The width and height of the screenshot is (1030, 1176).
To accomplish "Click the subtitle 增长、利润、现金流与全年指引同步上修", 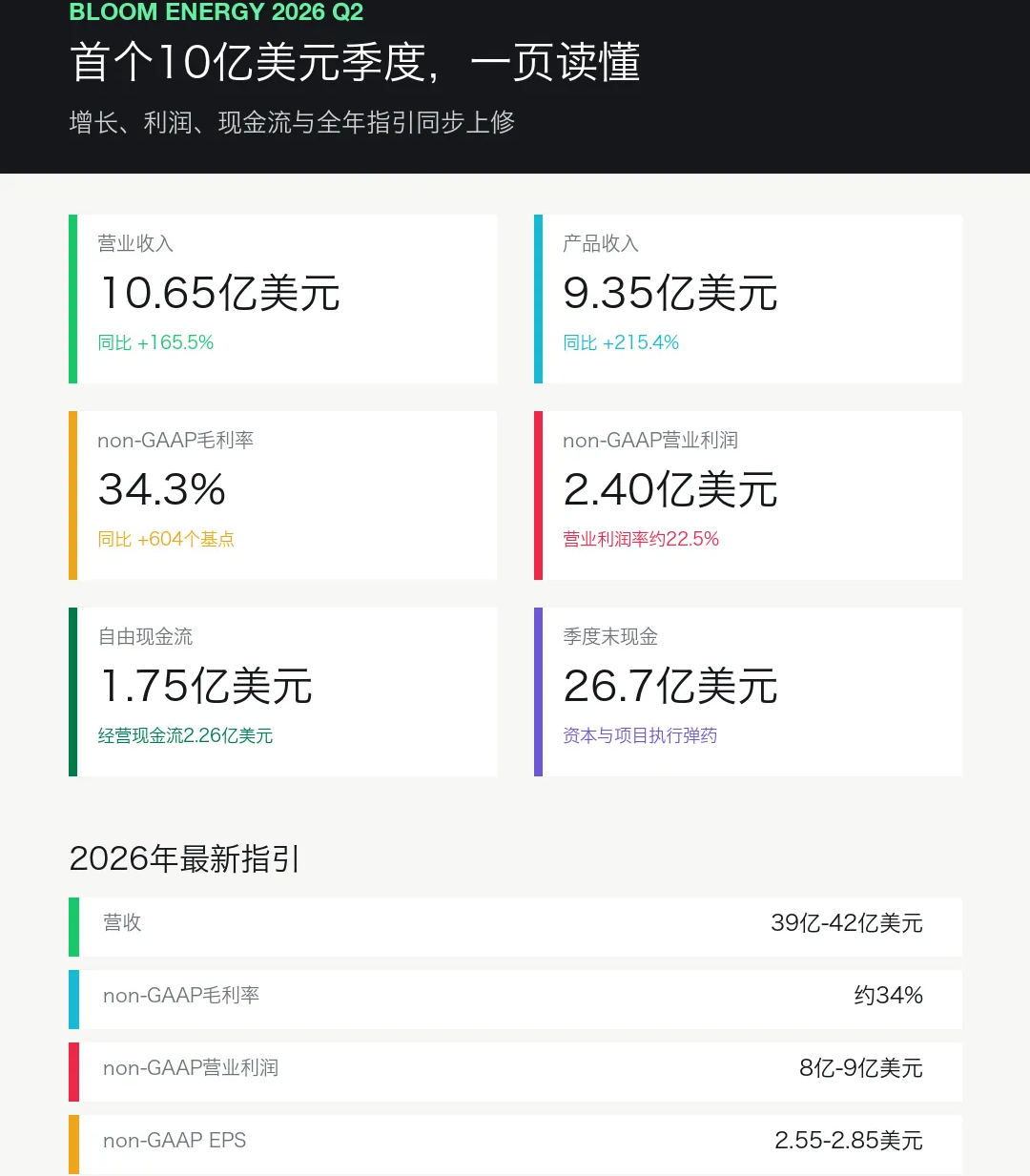I will click(292, 122).
